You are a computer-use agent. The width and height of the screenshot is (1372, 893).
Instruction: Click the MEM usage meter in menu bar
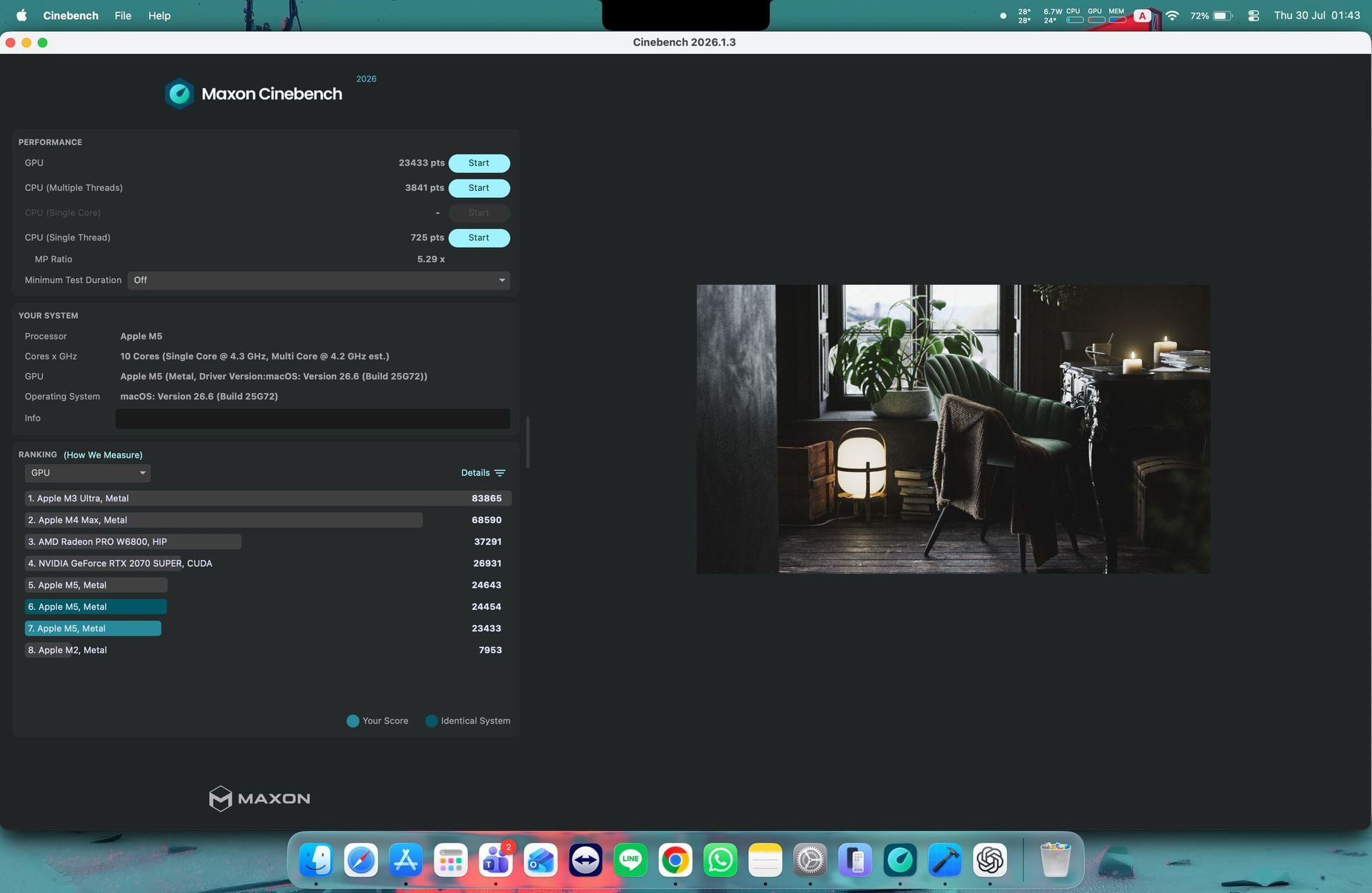(x=1117, y=16)
